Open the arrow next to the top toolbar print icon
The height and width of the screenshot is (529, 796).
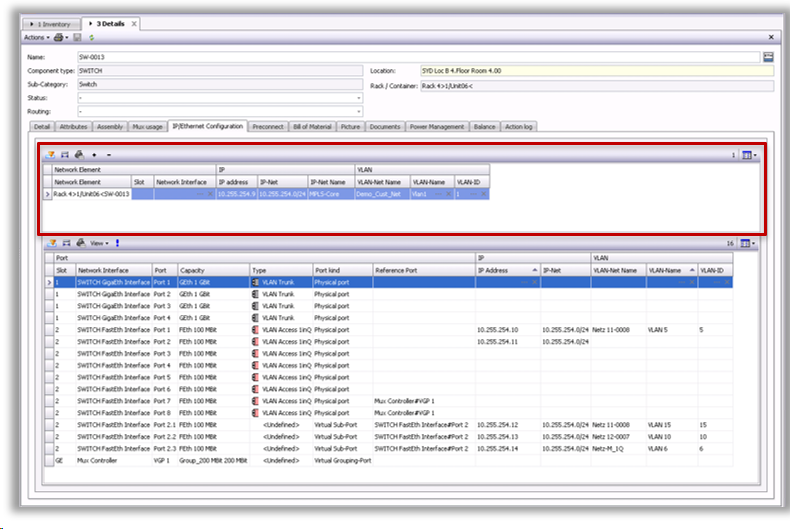pyautogui.click(x=67, y=38)
